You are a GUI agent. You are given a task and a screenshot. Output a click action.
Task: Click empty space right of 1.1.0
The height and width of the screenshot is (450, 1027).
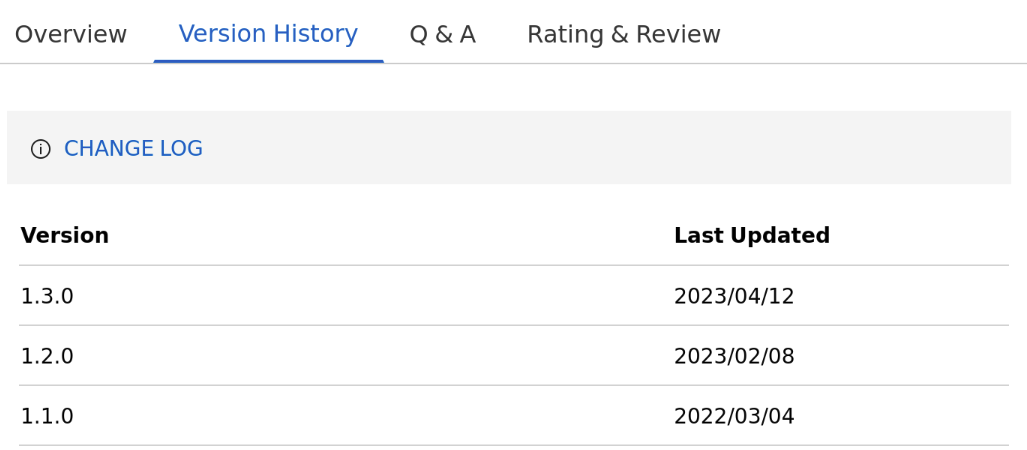(370, 417)
